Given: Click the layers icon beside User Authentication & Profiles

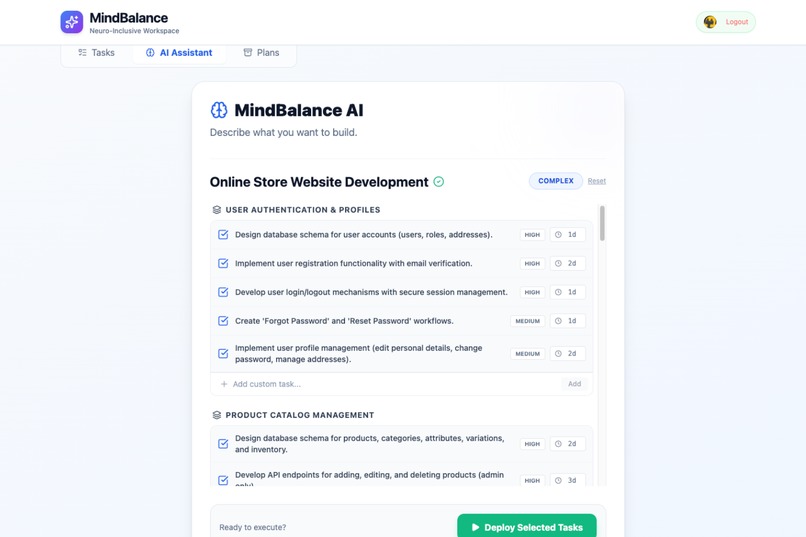Looking at the screenshot, I should tap(217, 210).
